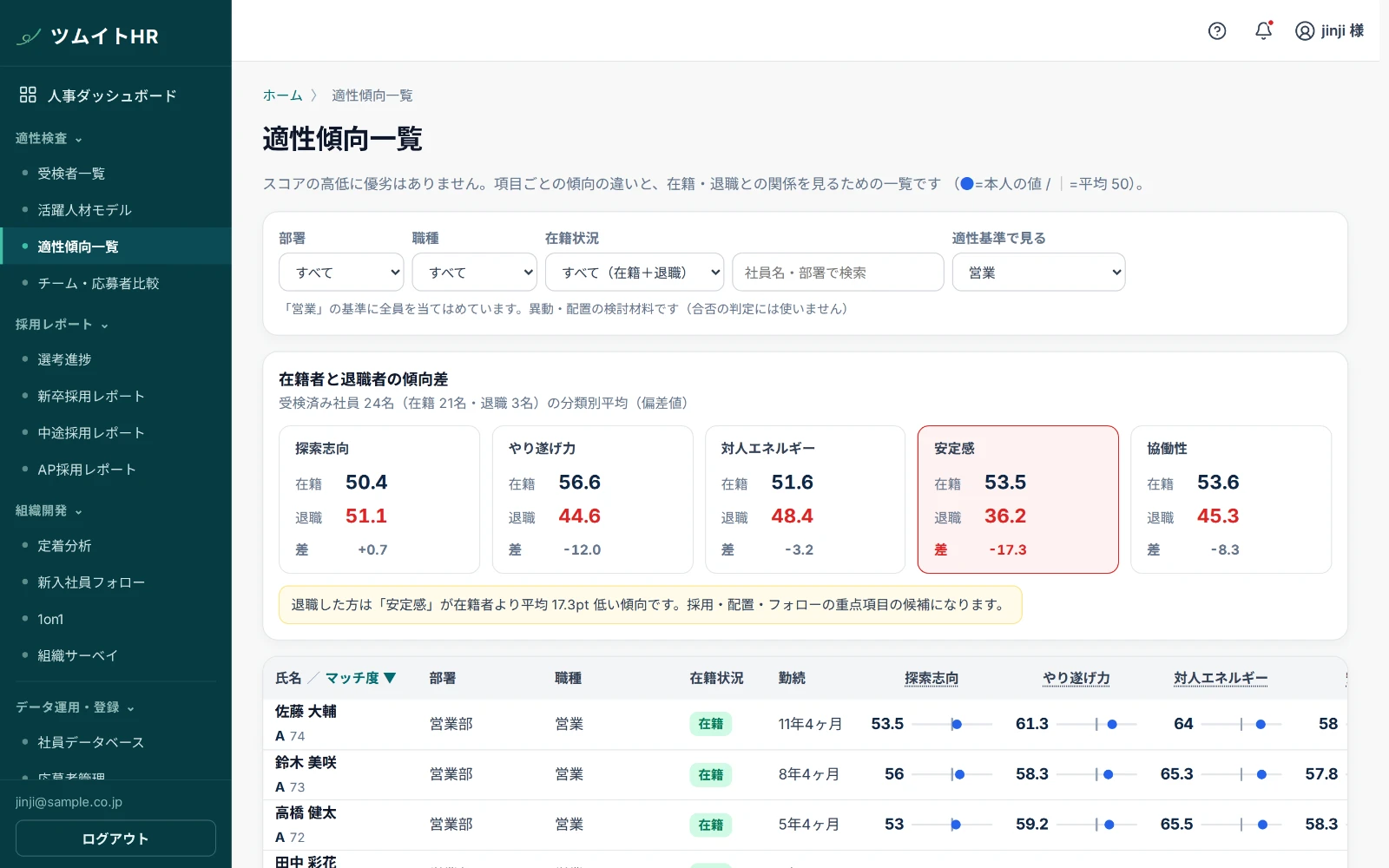Open the notifications bell icon

(x=1264, y=30)
